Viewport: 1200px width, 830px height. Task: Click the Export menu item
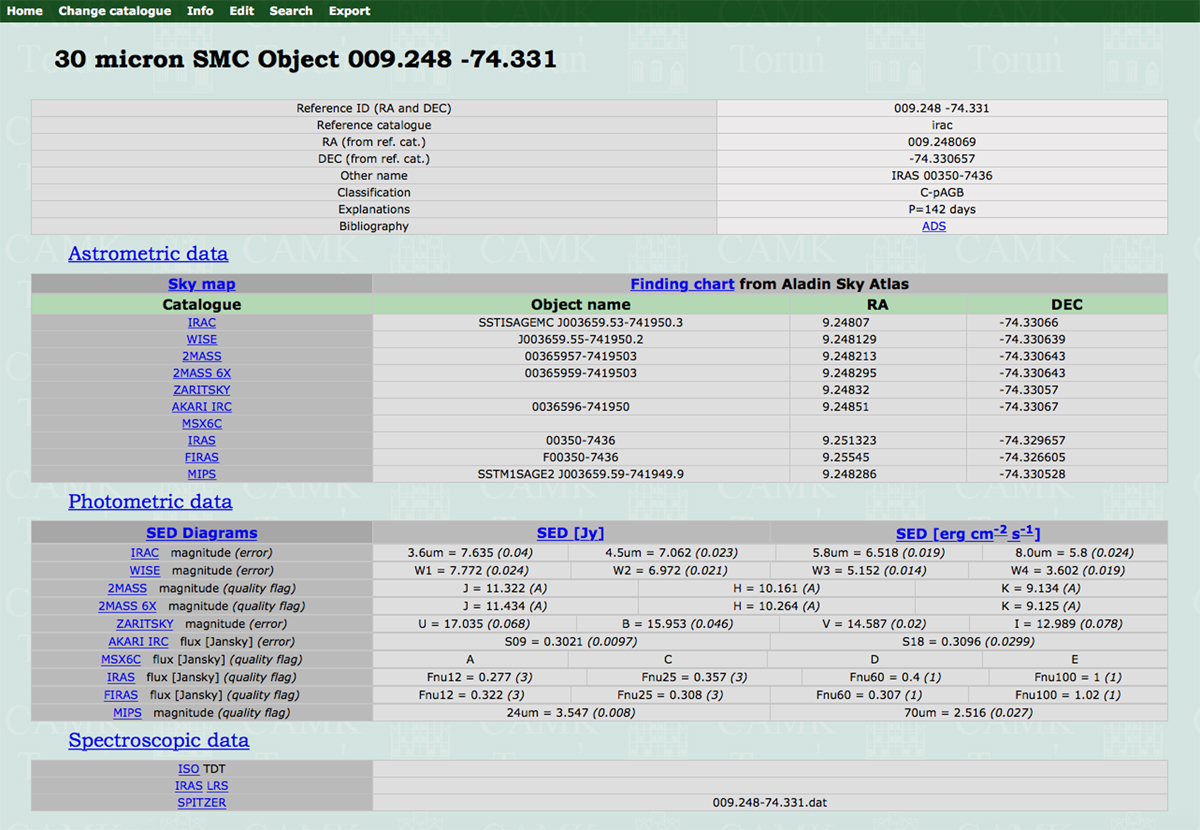[349, 11]
